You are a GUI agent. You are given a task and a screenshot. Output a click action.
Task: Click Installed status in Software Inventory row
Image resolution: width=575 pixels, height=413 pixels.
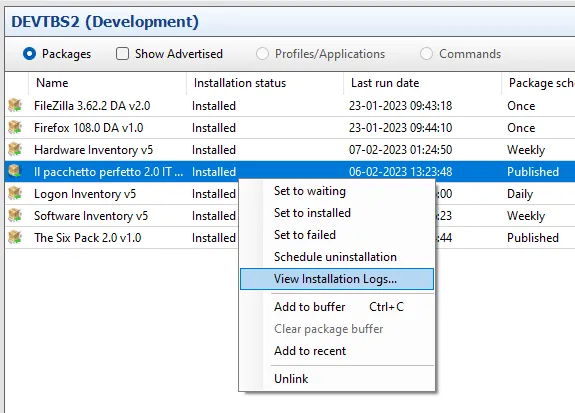point(214,216)
